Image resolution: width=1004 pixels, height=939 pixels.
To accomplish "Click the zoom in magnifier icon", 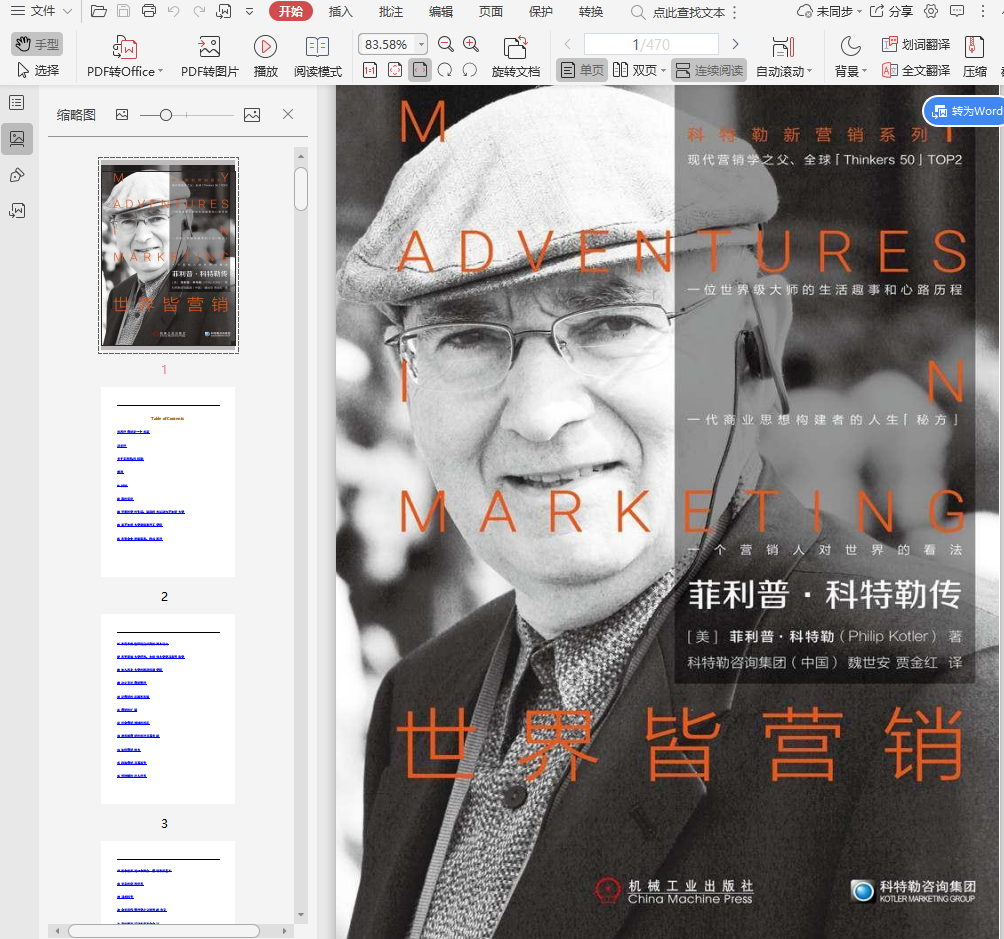I will pyautogui.click(x=471, y=44).
